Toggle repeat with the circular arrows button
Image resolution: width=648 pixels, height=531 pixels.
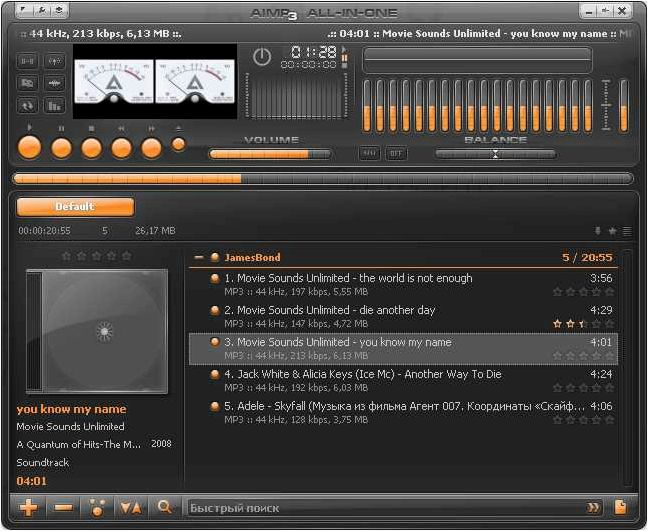[27, 106]
